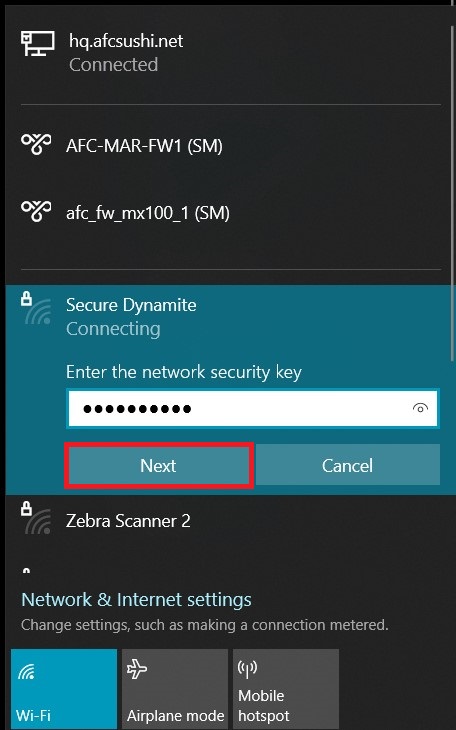Click the Zebra Scanner 2 Wi-Fi signal icon
This screenshot has width=456, height=730.
(x=37, y=518)
